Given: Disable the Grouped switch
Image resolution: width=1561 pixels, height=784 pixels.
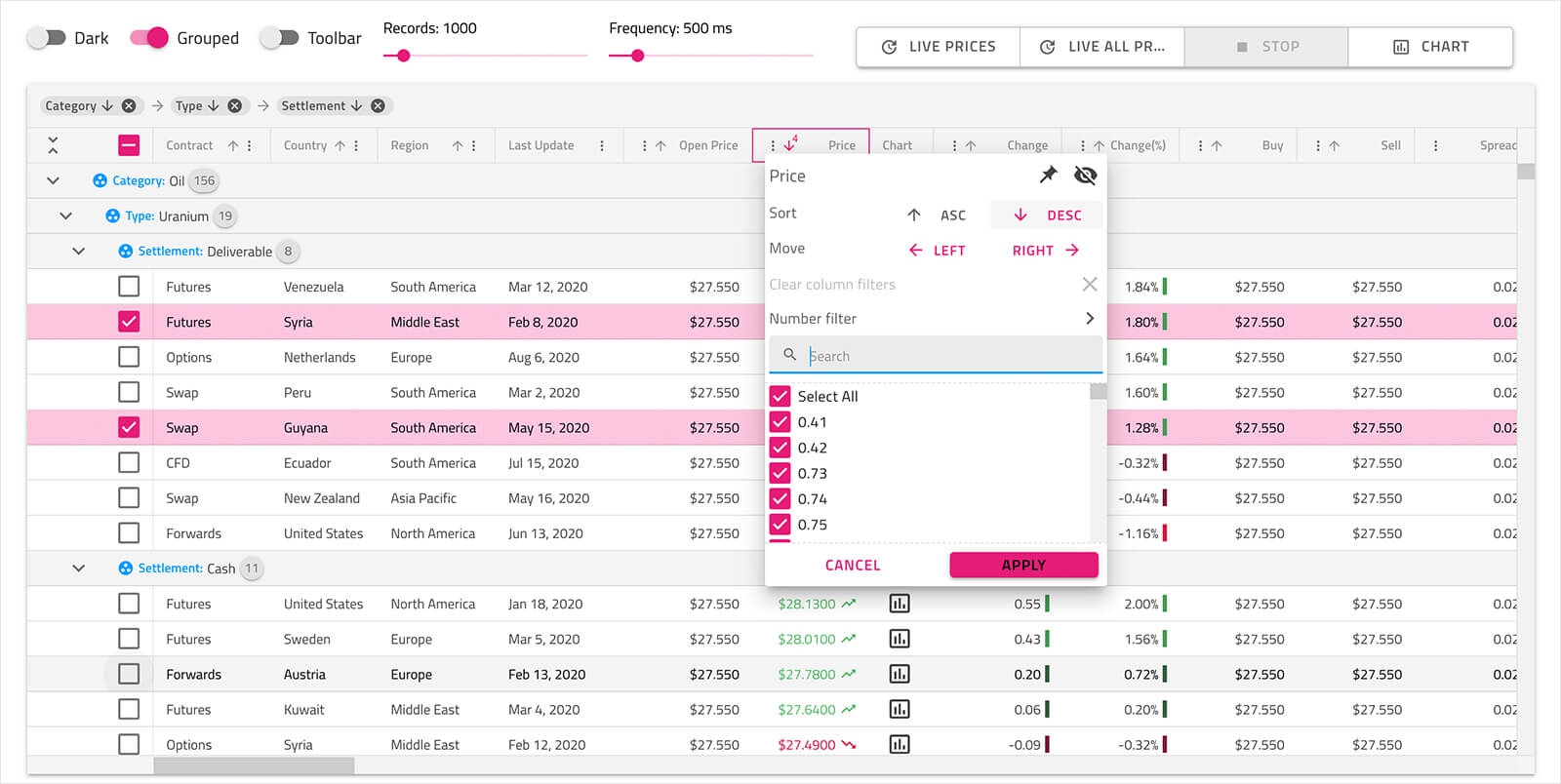Looking at the screenshot, I should [149, 38].
